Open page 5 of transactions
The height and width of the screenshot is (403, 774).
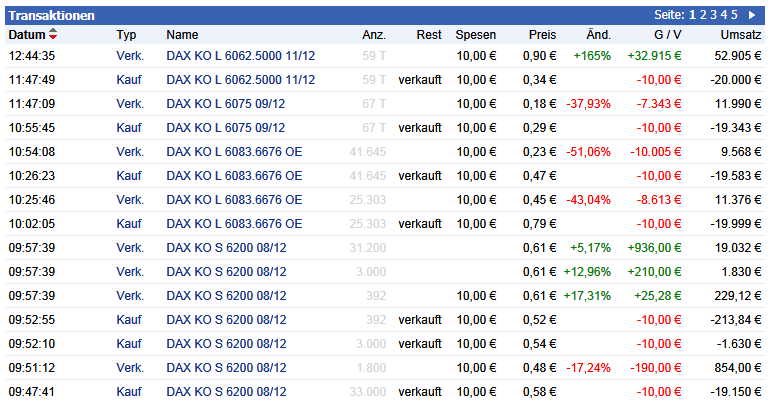[x=734, y=15]
